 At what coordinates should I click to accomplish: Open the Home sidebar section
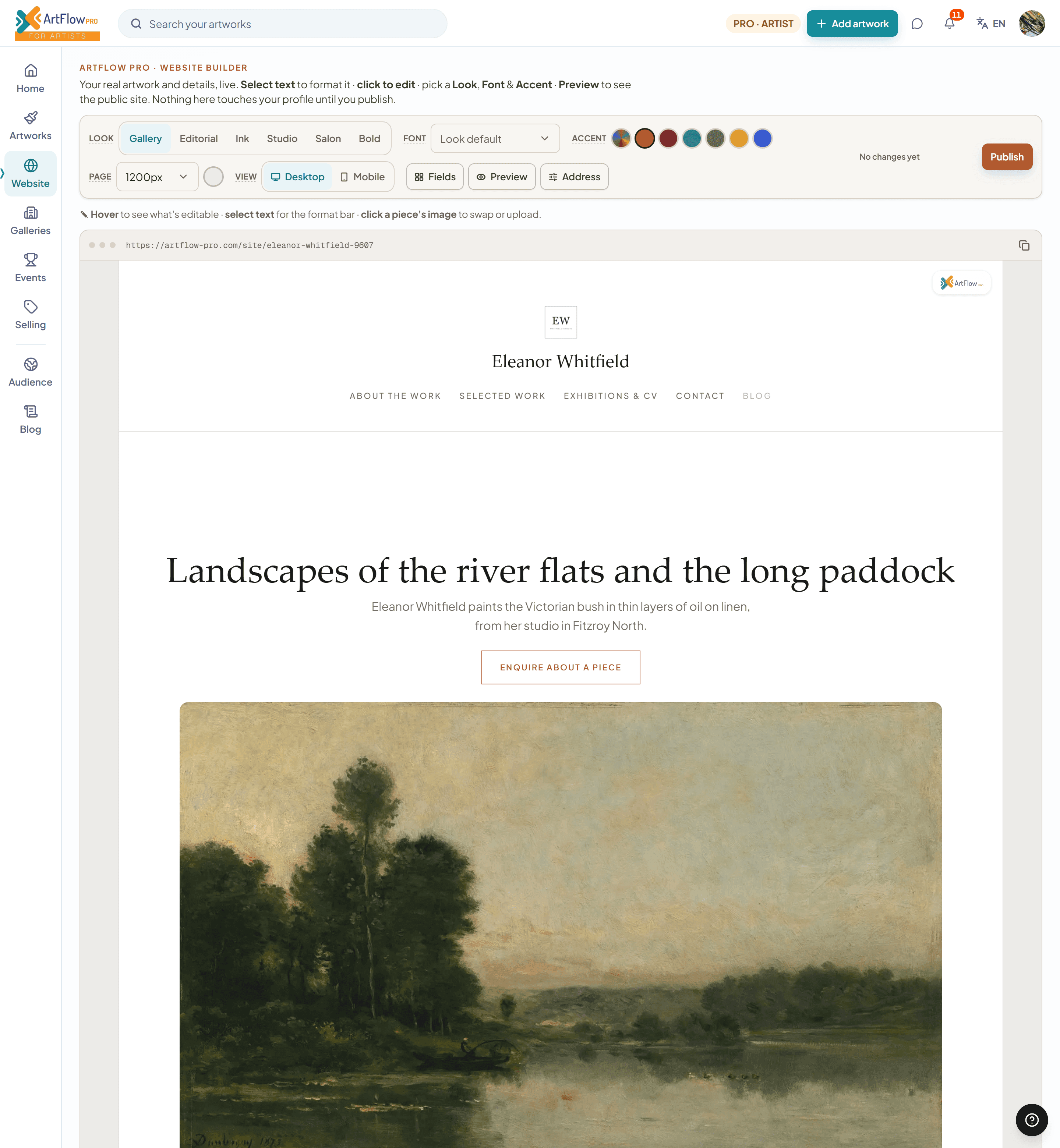(31, 79)
